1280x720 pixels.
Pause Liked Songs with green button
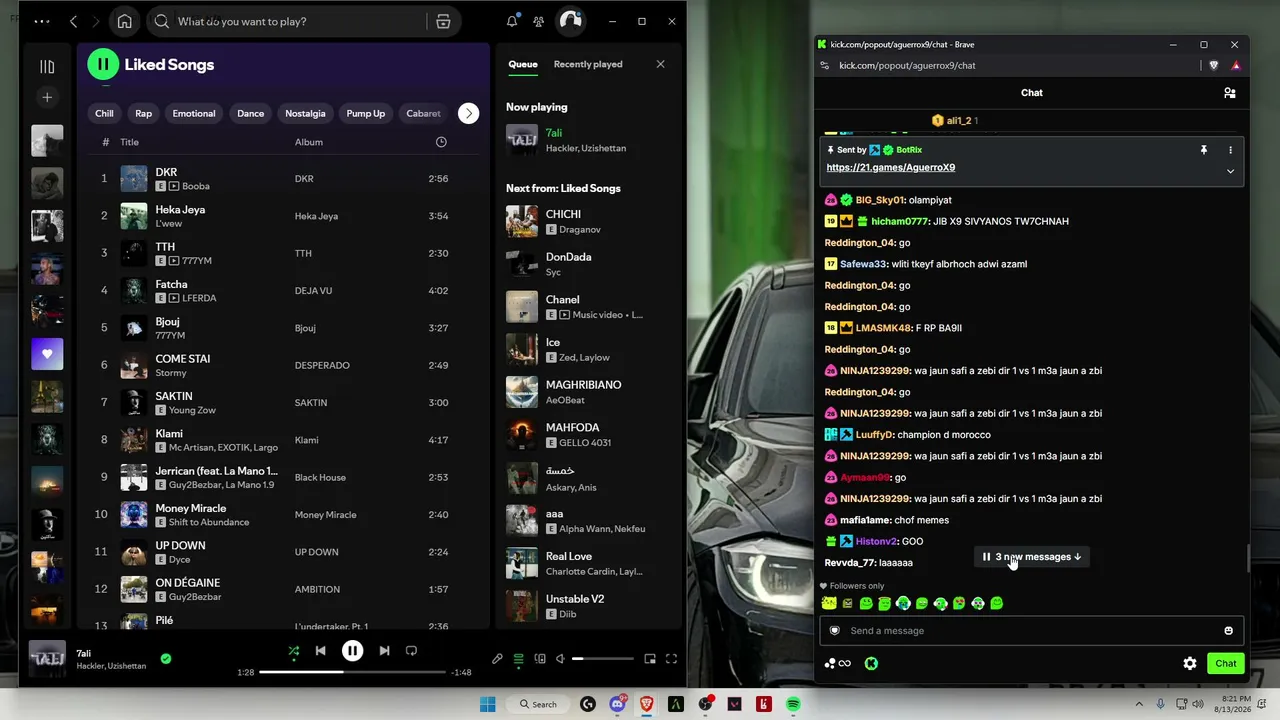103,64
